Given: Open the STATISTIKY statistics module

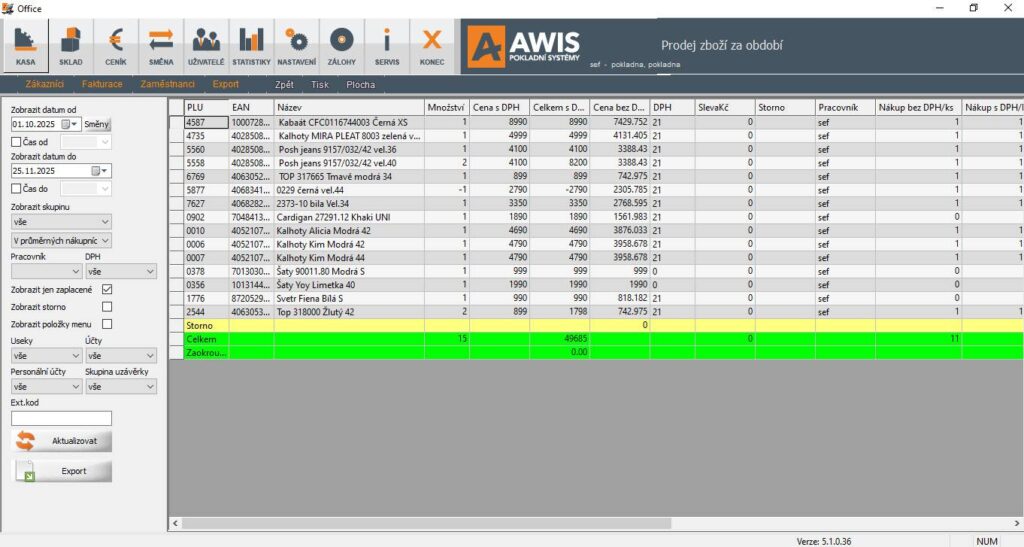Looking at the screenshot, I should (x=251, y=46).
